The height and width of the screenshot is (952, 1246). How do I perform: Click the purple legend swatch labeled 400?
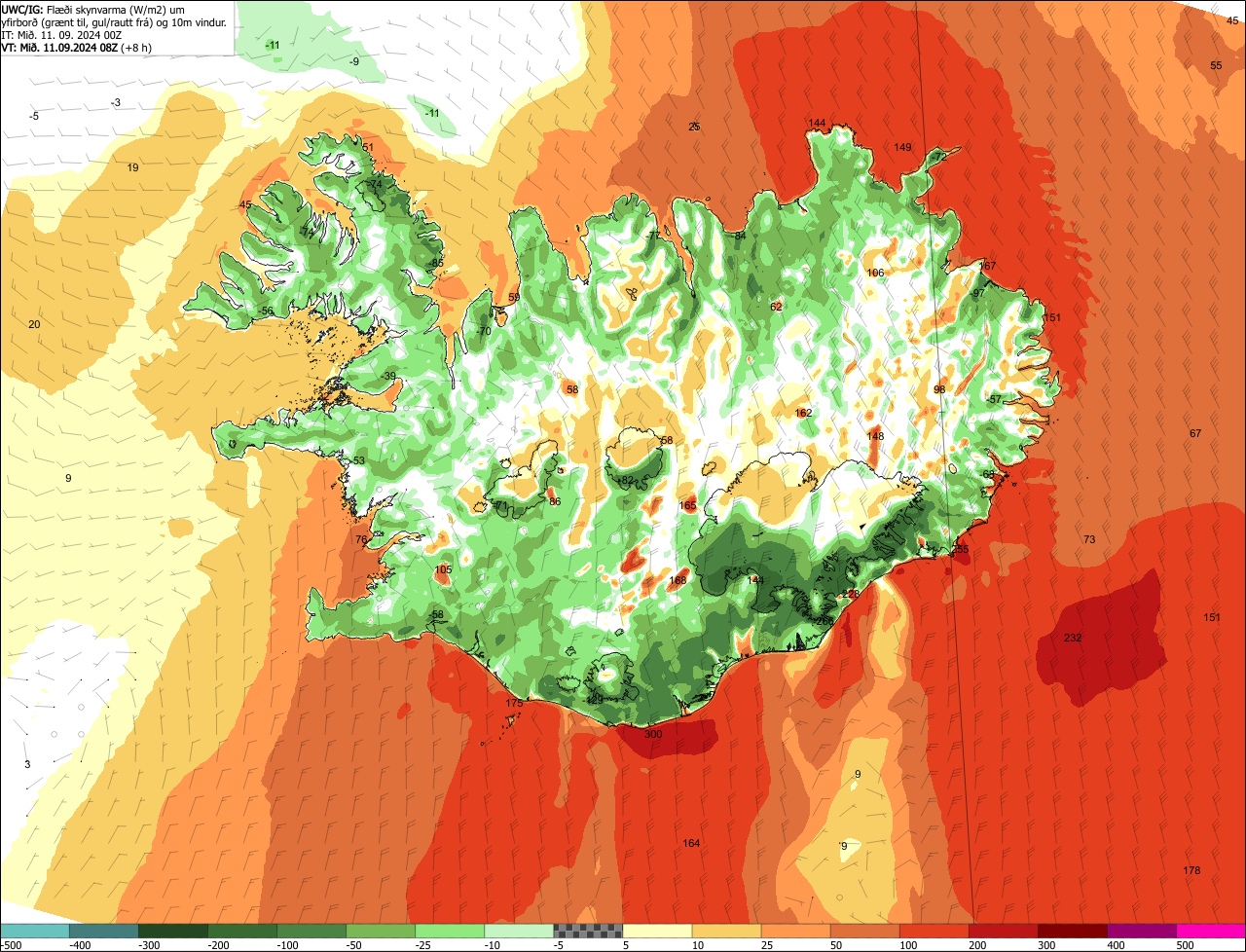coord(1142,931)
